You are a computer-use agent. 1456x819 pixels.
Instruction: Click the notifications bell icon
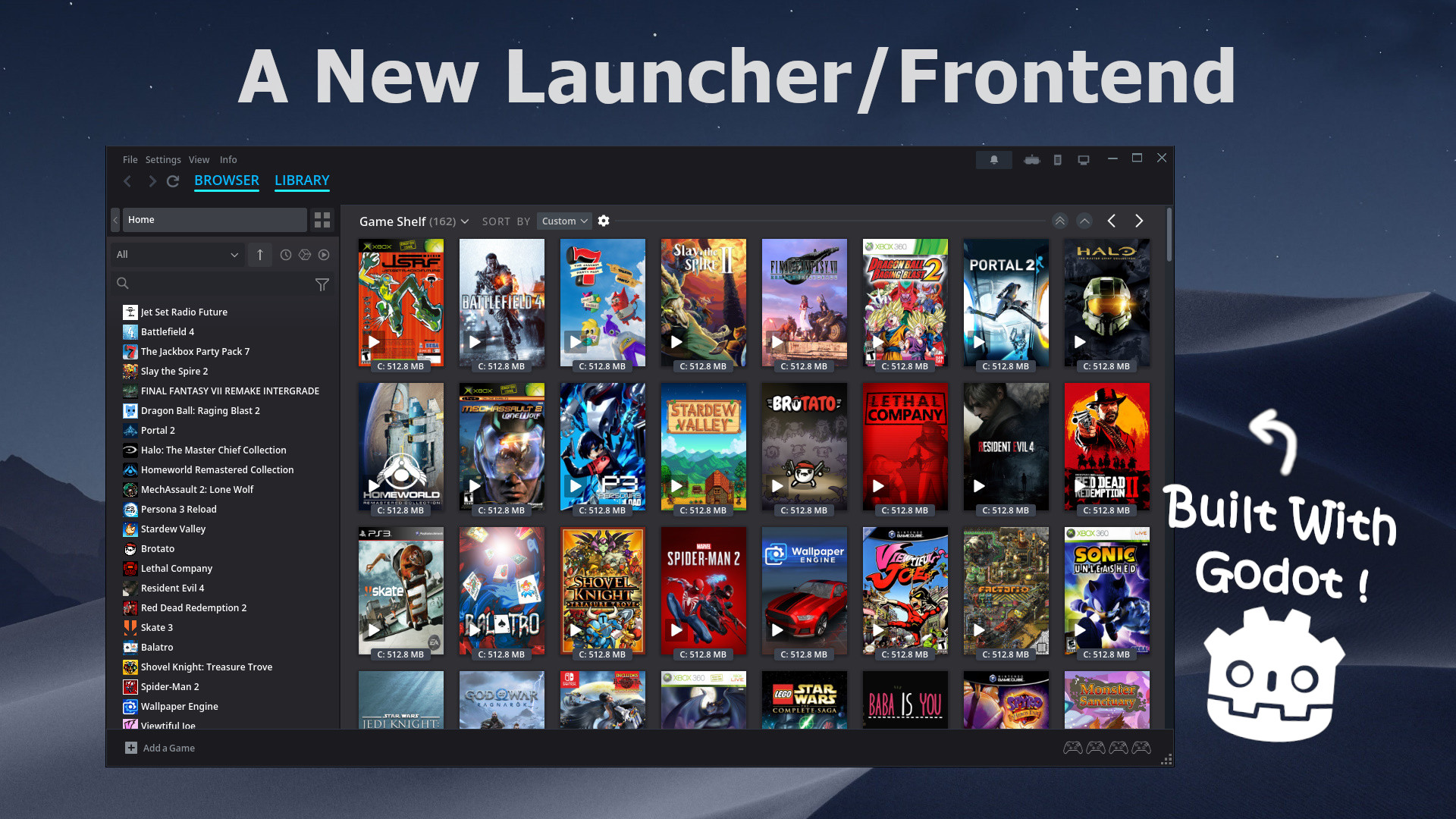click(x=993, y=160)
